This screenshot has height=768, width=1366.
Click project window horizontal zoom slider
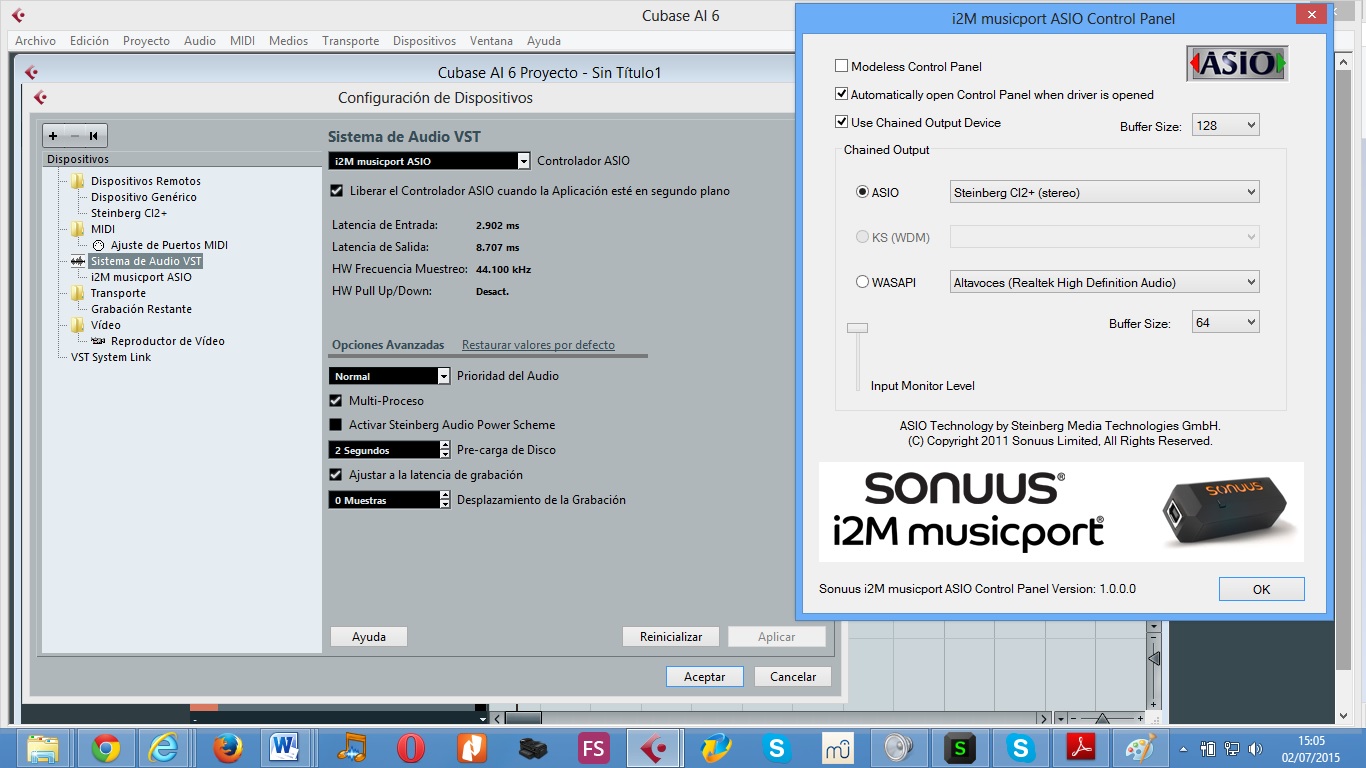tap(1102, 718)
